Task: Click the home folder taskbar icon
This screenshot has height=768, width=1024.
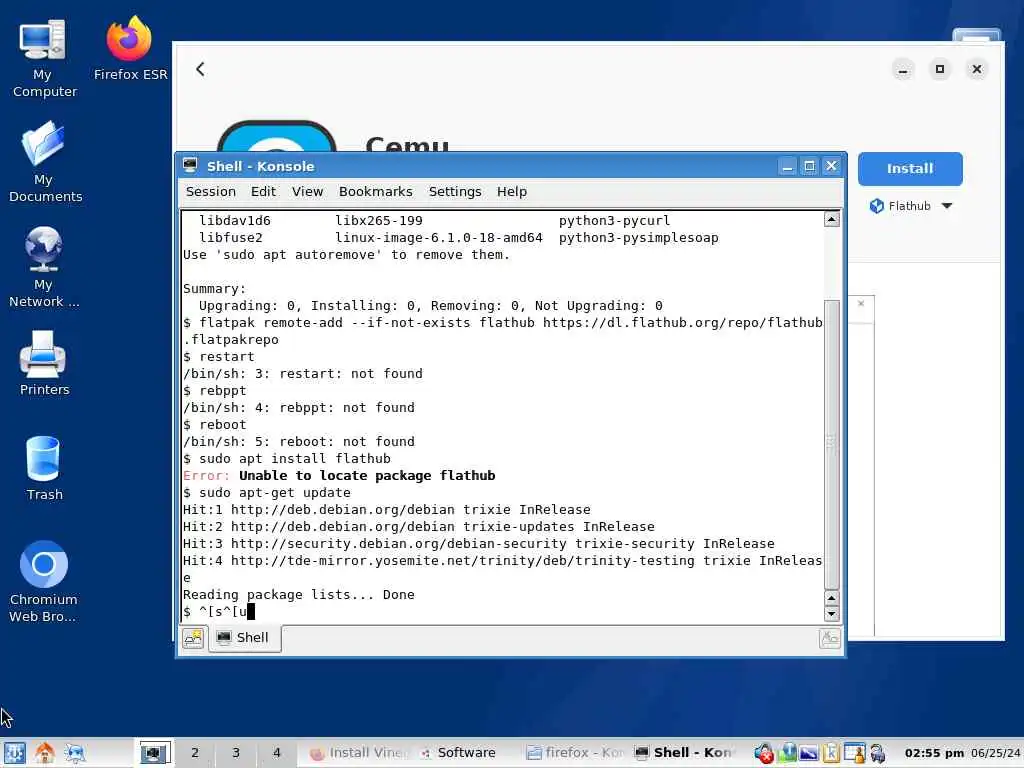Action: pos(44,753)
